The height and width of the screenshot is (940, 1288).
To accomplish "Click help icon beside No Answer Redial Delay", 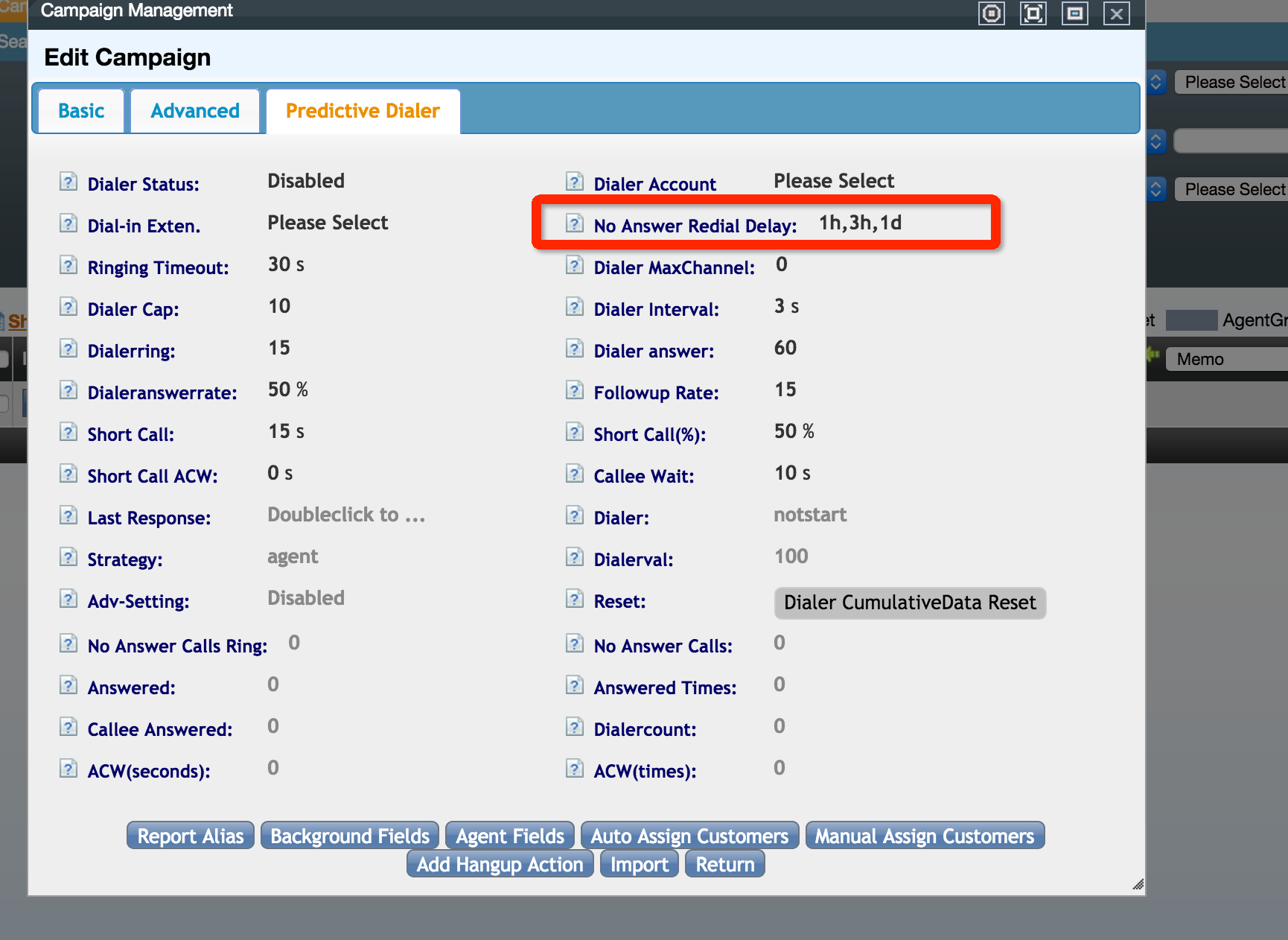I will coord(575,223).
